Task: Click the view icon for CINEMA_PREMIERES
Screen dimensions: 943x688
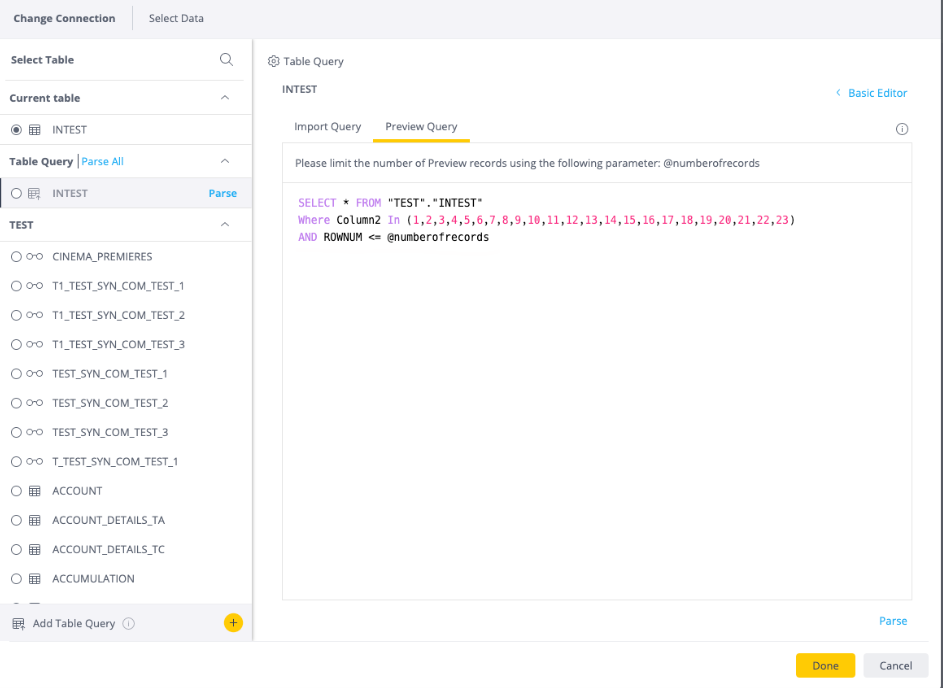Action: point(34,257)
